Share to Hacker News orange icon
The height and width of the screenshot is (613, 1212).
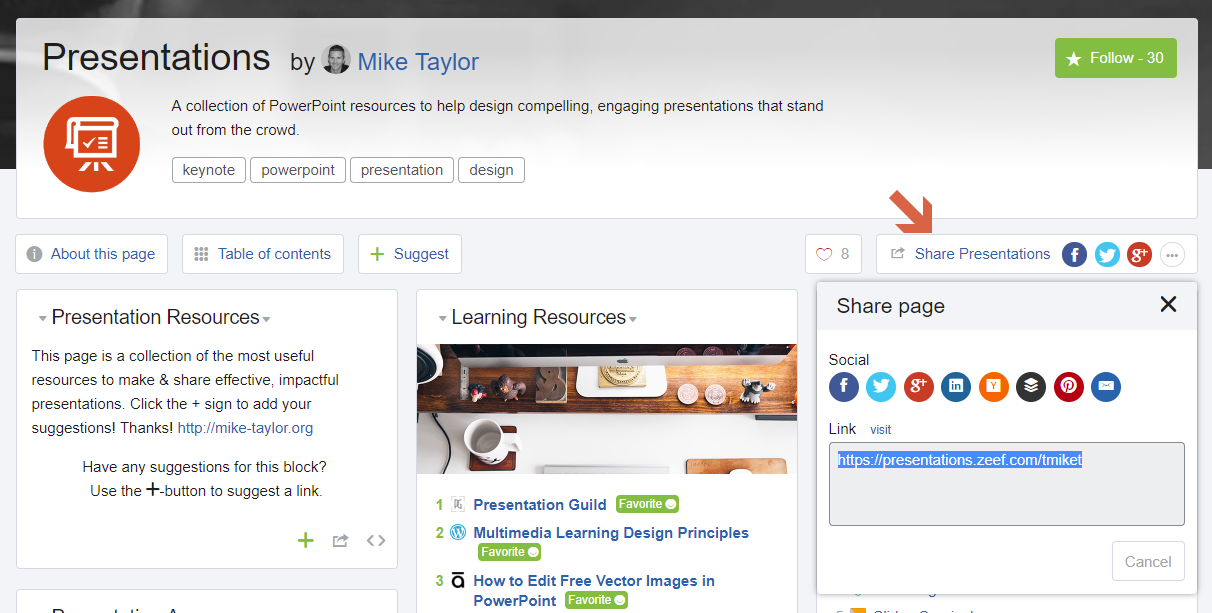pos(993,387)
